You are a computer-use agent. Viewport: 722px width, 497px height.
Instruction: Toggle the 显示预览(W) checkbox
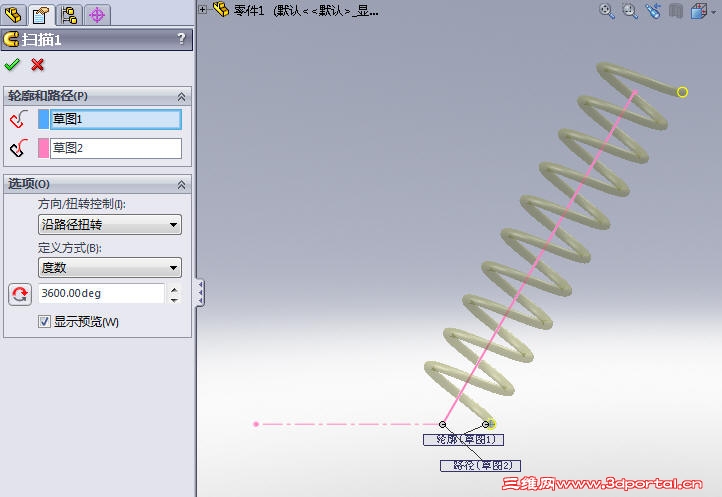point(44,321)
